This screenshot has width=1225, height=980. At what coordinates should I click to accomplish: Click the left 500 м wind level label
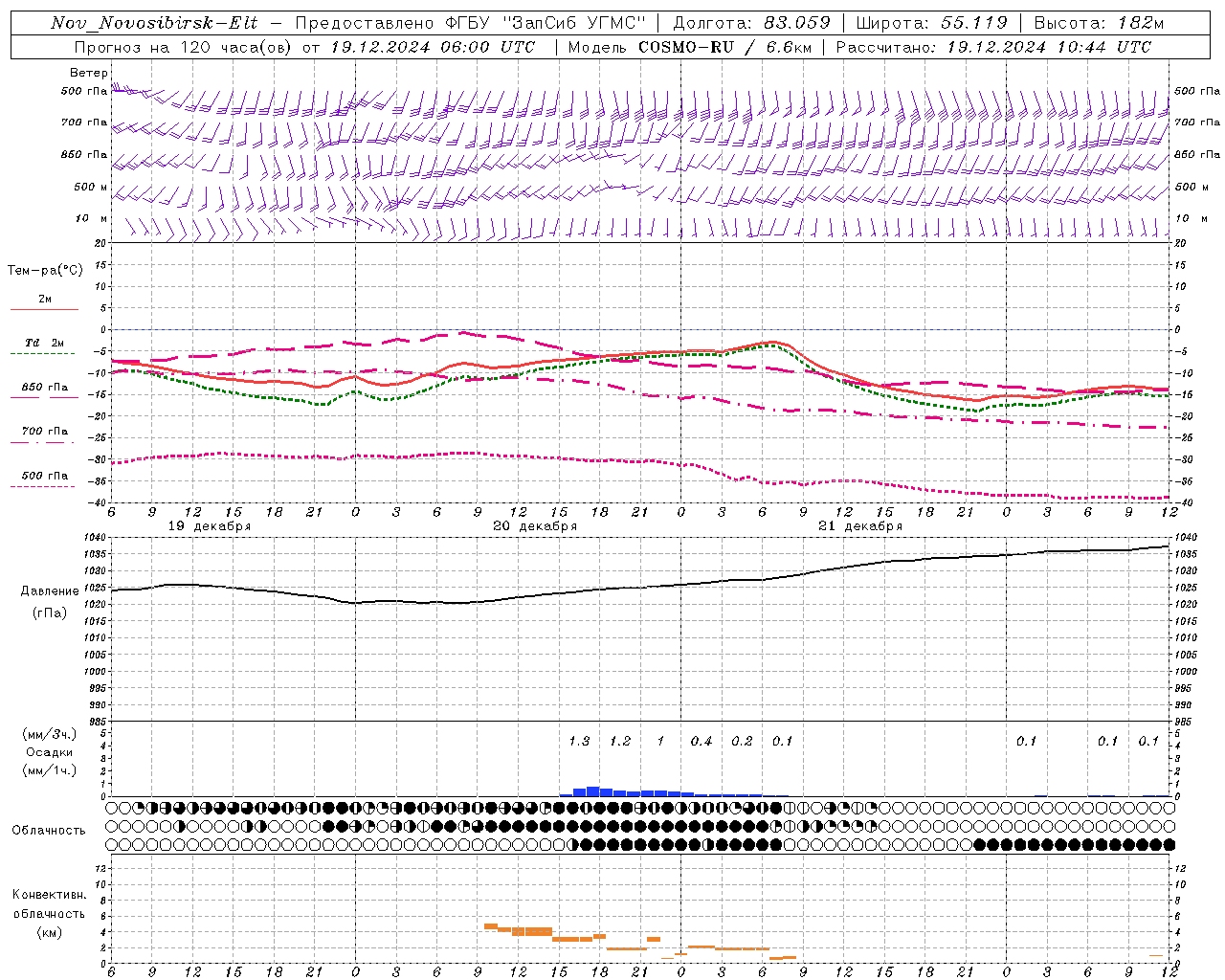tap(91, 187)
